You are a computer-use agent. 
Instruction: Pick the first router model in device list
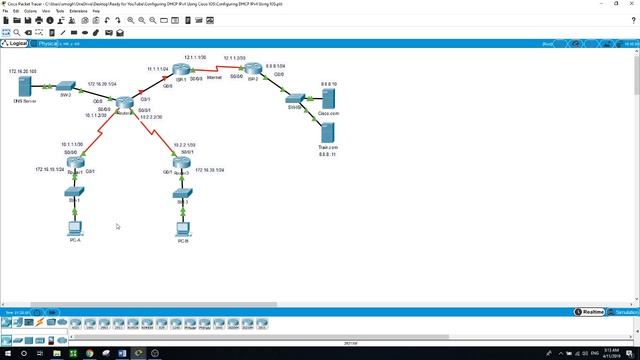(x=76, y=324)
